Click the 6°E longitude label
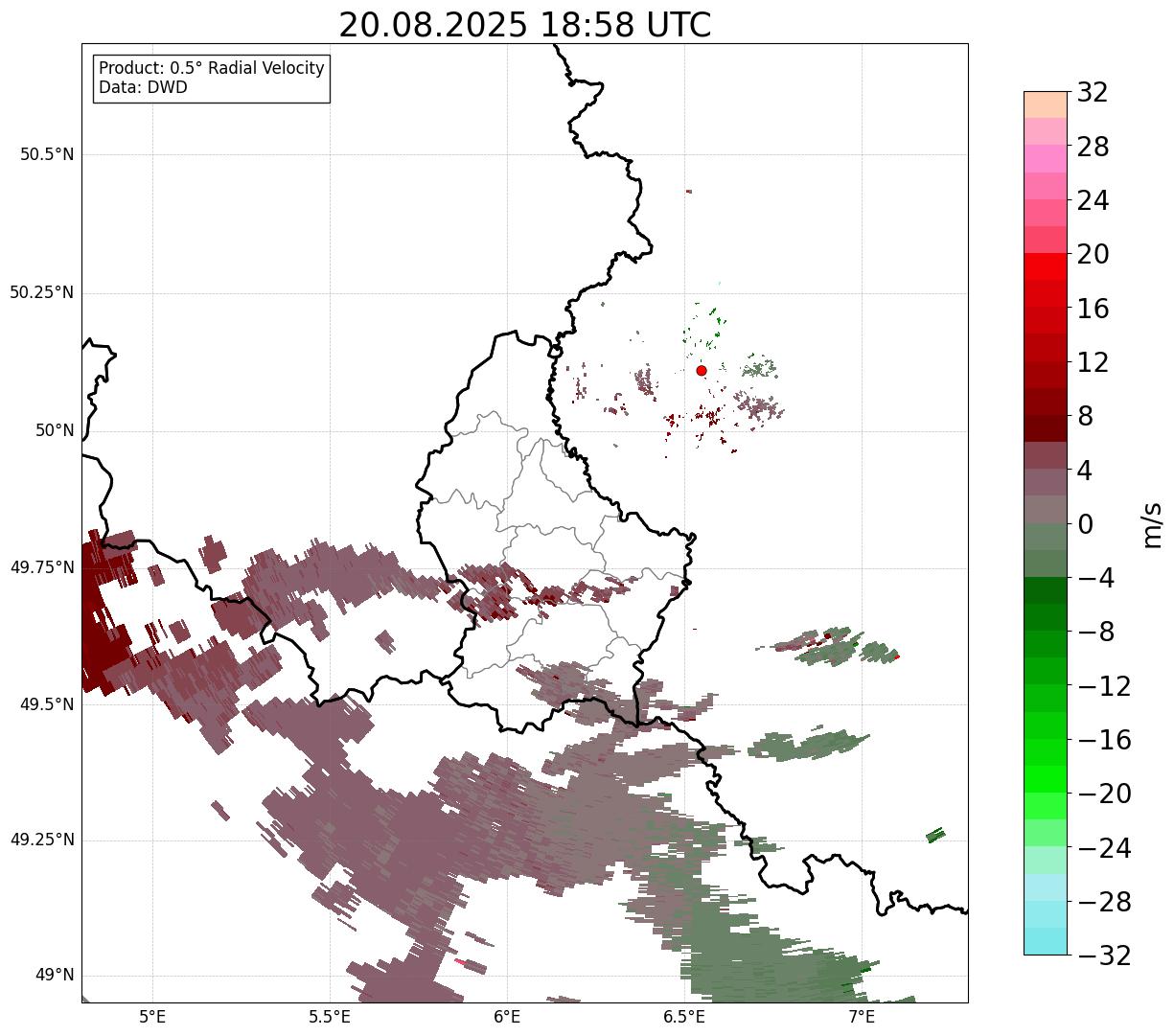This screenshot has height=1036, width=1174. coord(507,1017)
